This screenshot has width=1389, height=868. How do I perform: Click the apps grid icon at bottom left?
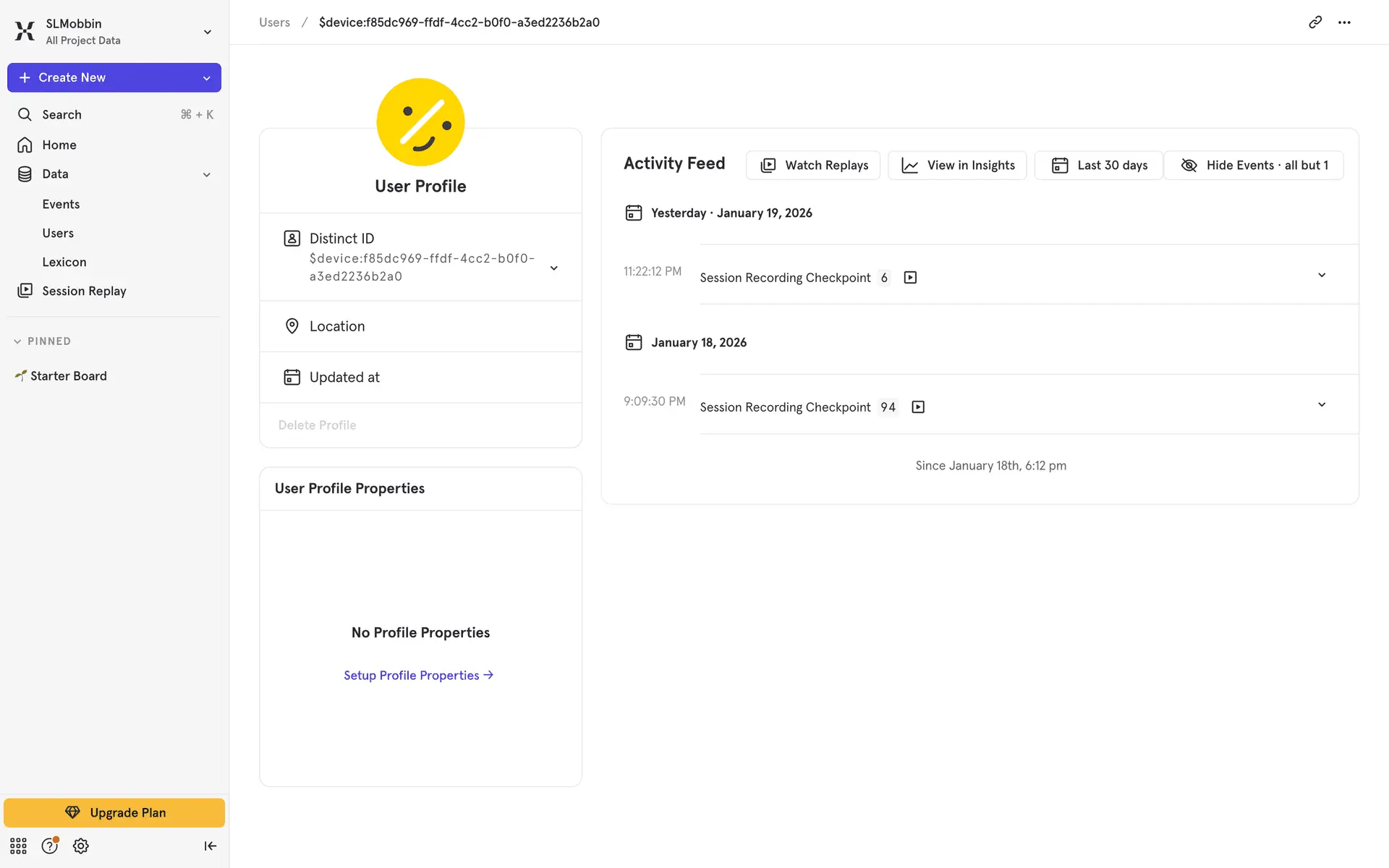click(x=18, y=846)
